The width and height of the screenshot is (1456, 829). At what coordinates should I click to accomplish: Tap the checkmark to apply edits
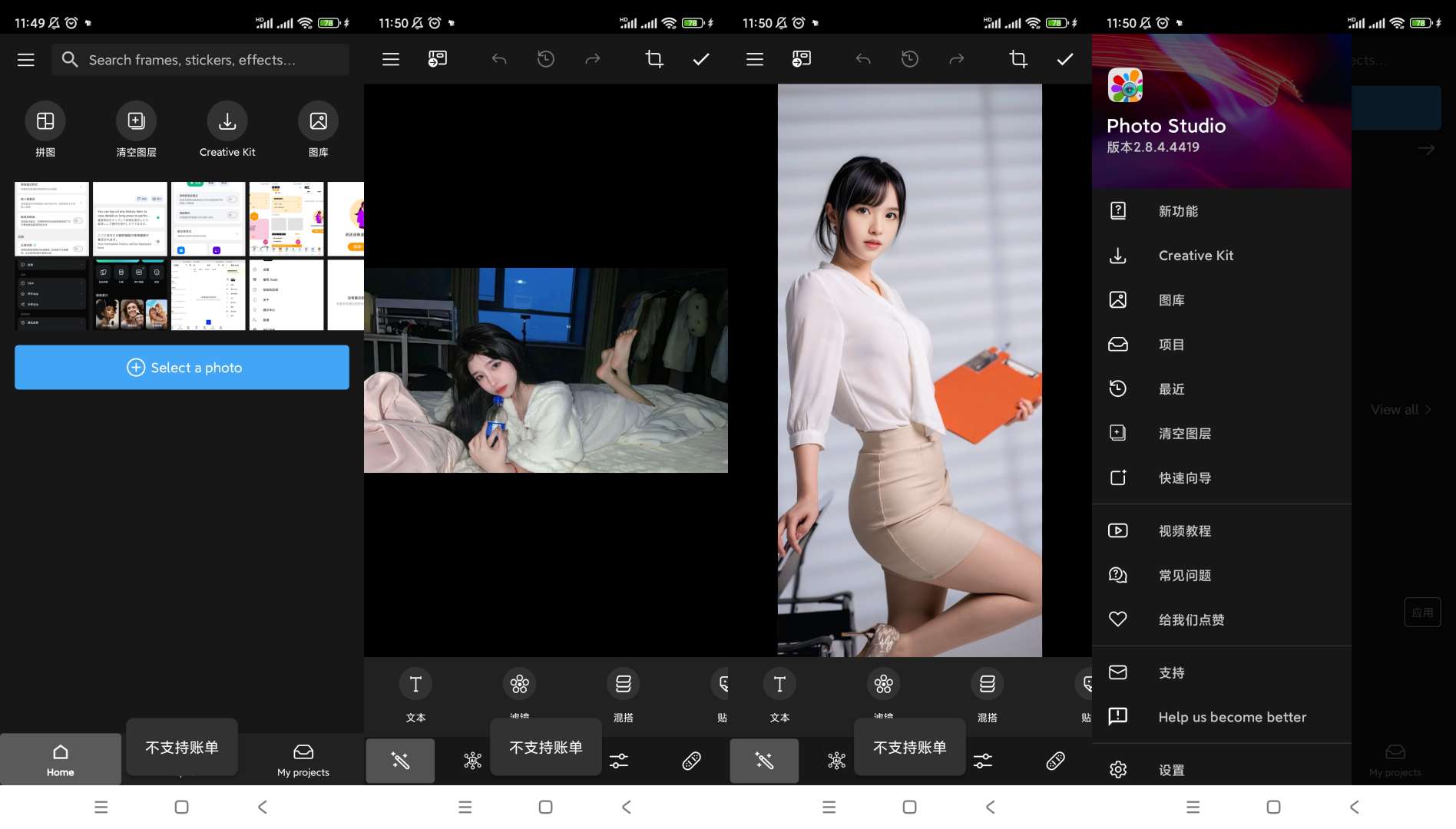700,58
